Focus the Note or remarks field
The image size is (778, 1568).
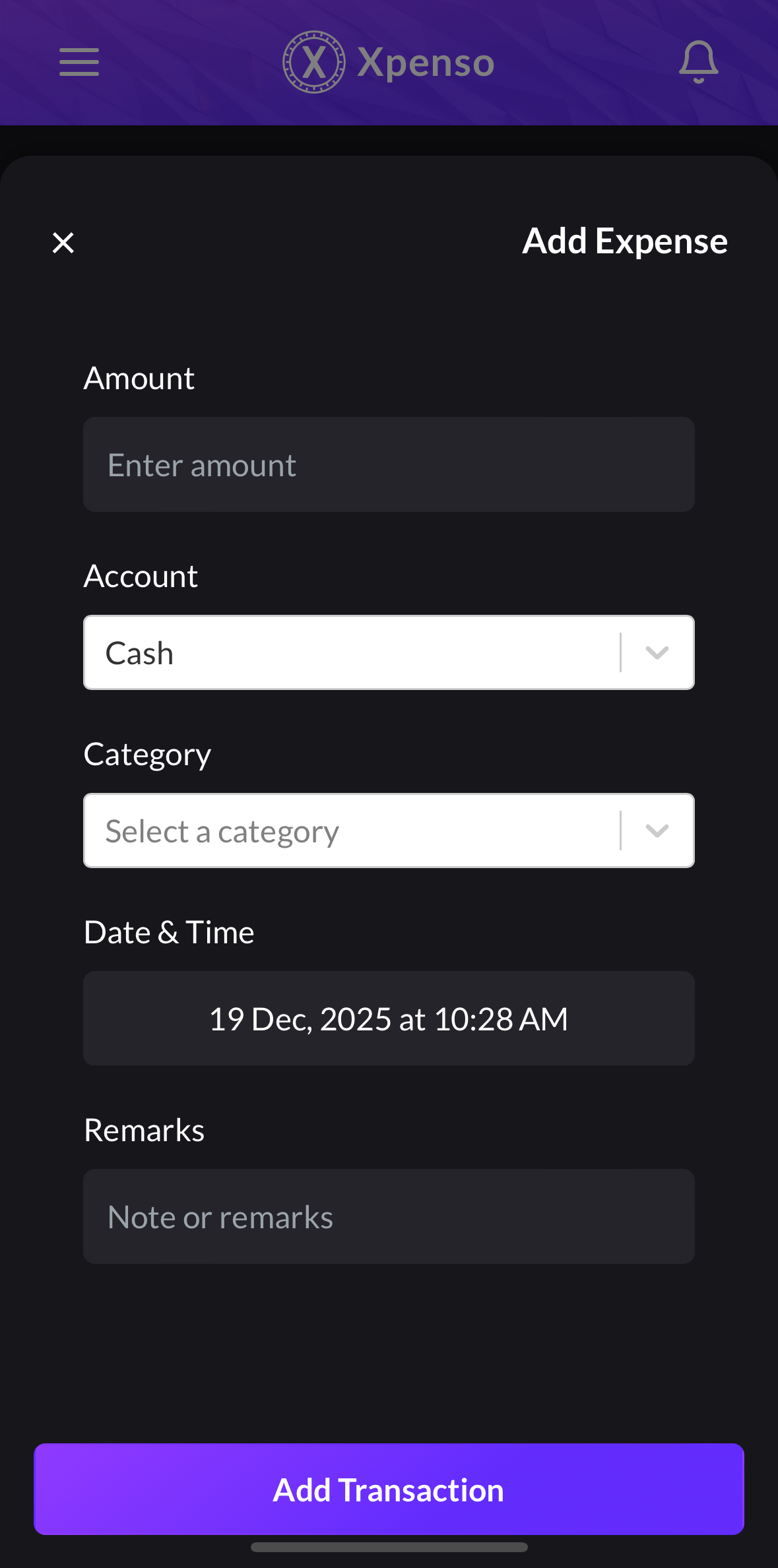click(x=389, y=1216)
